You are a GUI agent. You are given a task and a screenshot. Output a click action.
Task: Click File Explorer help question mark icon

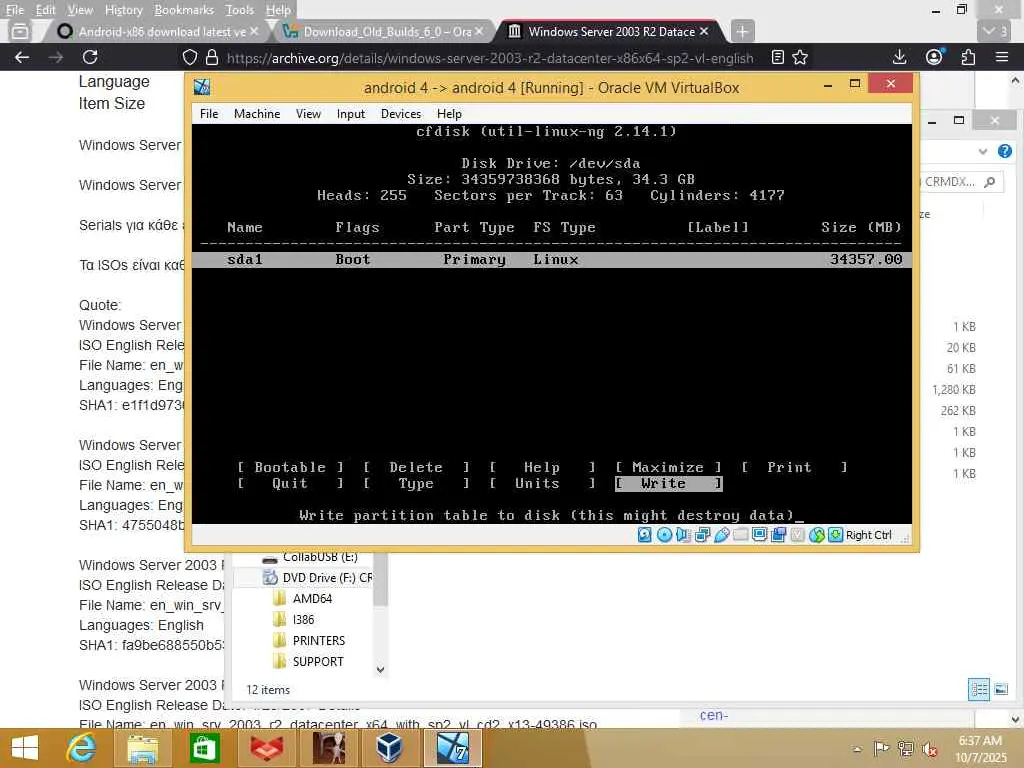pos(1004,152)
